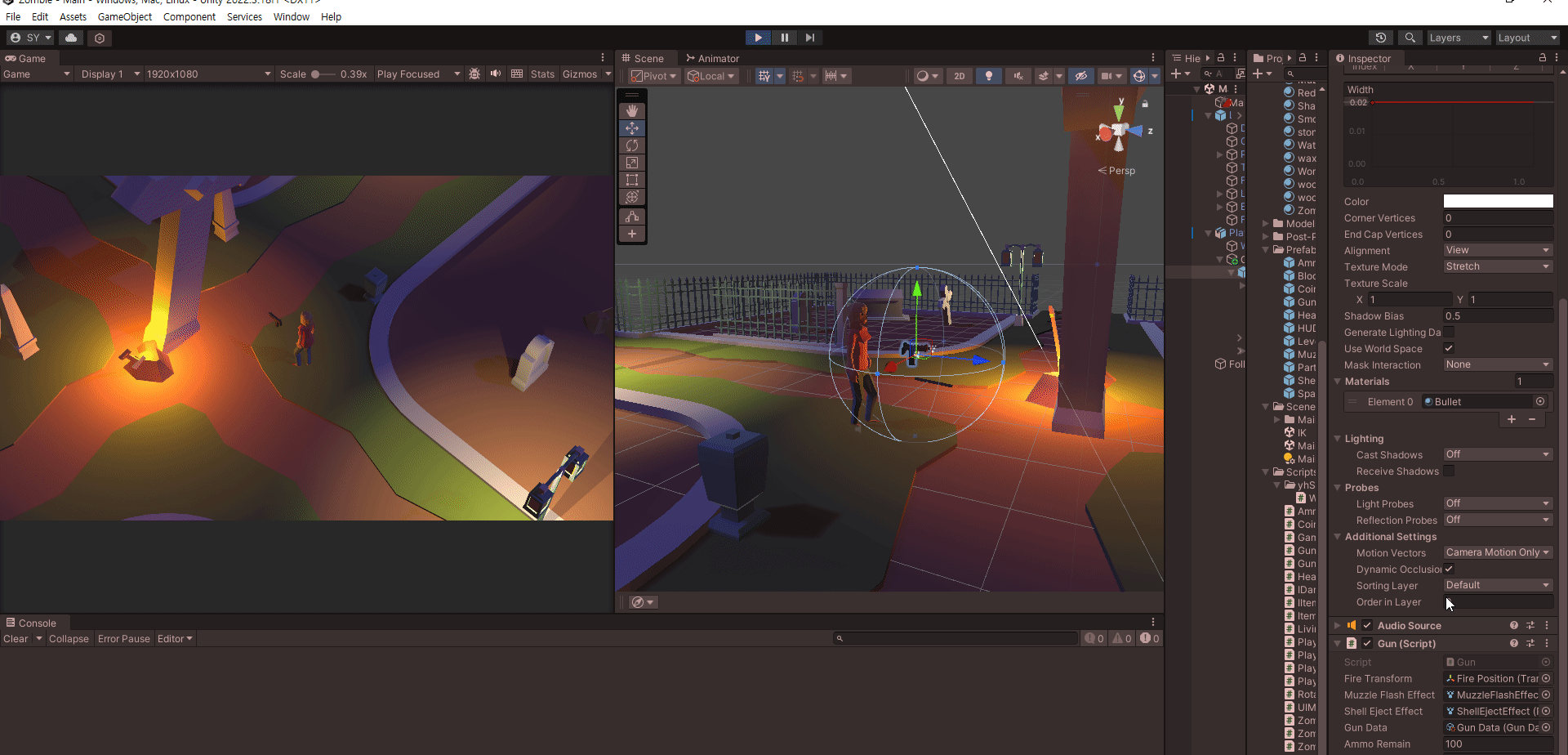The height and width of the screenshot is (755, 1568).
Task: Open the Window menu
Action: (292, 16)
